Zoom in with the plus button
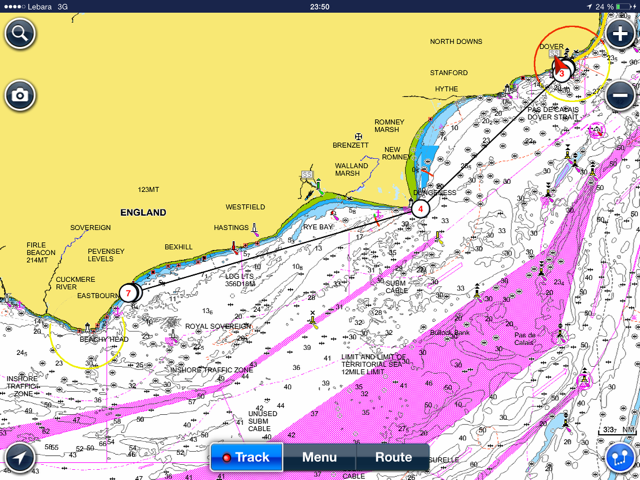 point(620,33)
